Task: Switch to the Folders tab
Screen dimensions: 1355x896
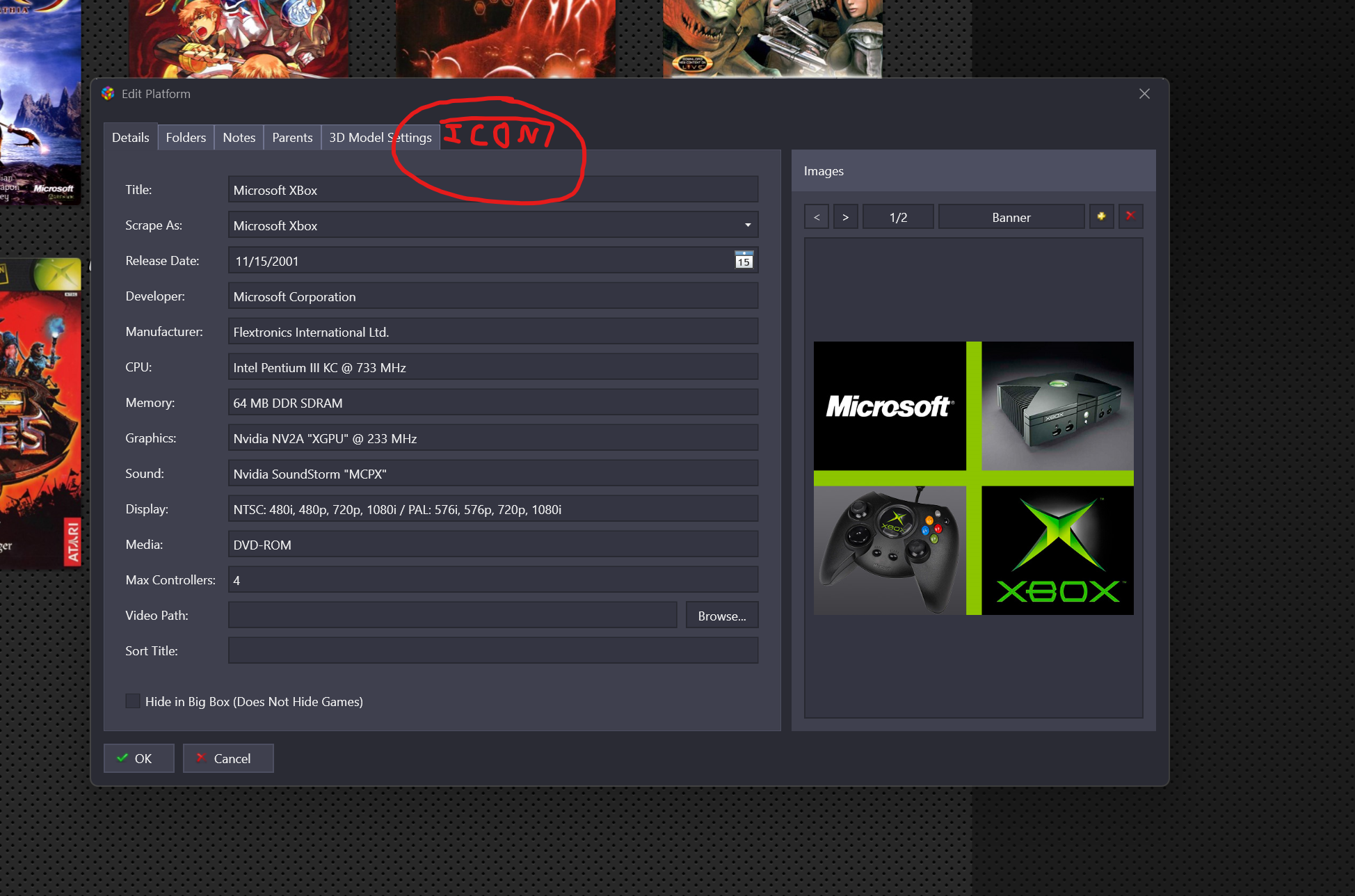Action: 186,137
